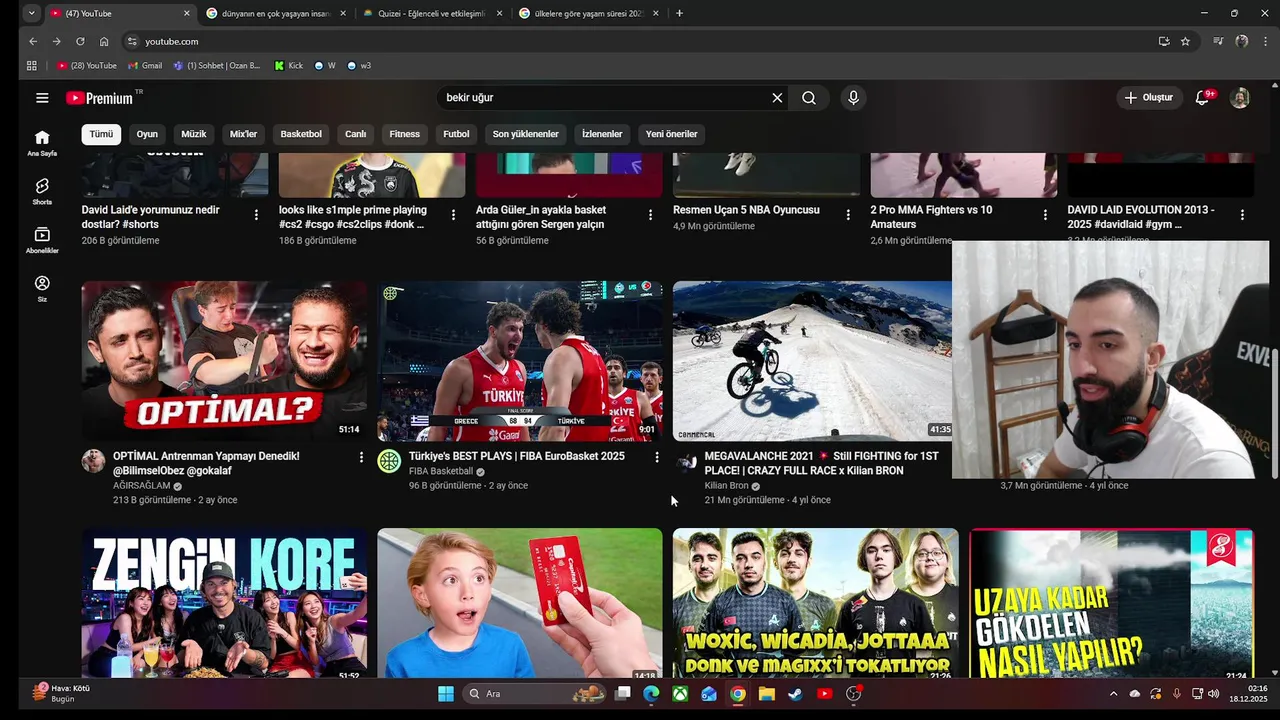Select the Tümü filter chip
The image size is (1280, 720).
coord(101,134)
